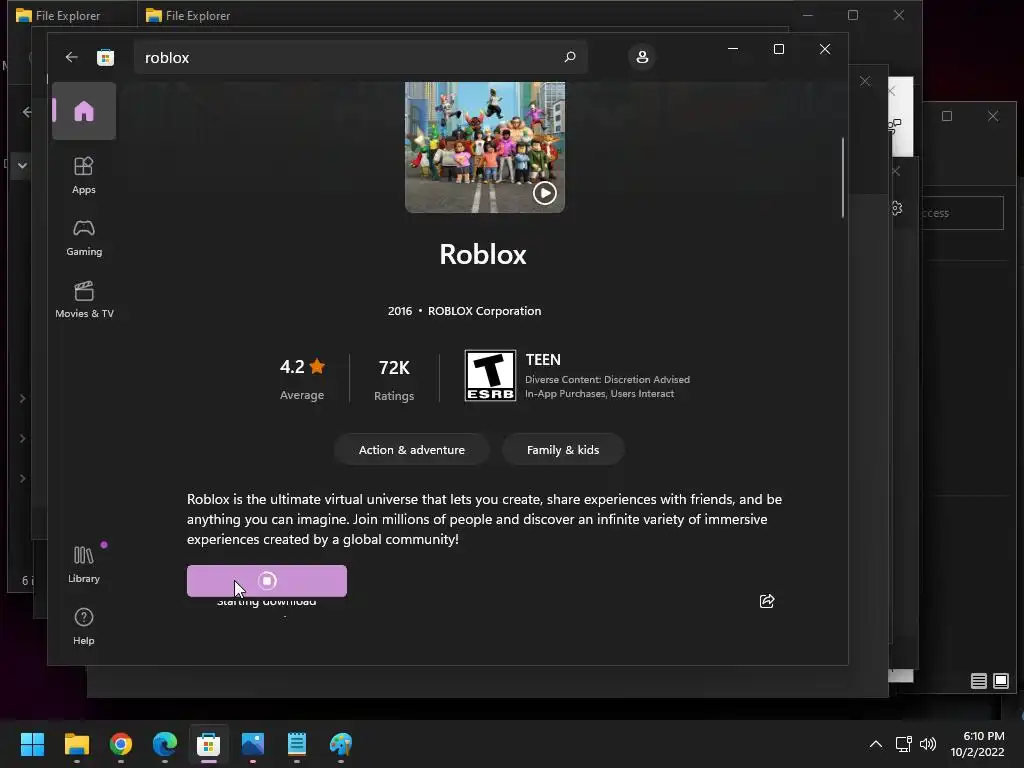Click the Microsoft Store logo icon
The width and height of the screenshot is (1024, 768).
pos(105,57)
